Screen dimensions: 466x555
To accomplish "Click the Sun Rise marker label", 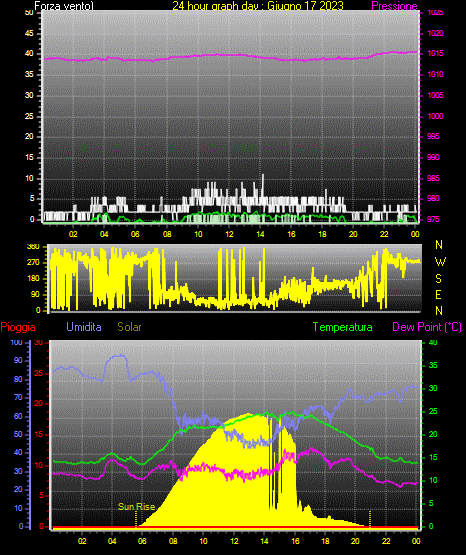I will tap(137, 507).
